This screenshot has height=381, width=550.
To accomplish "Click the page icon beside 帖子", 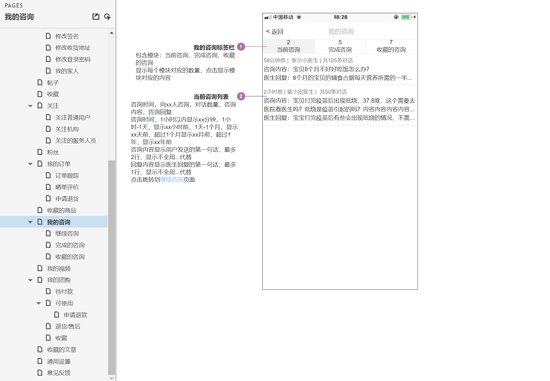I will (40, 82).
